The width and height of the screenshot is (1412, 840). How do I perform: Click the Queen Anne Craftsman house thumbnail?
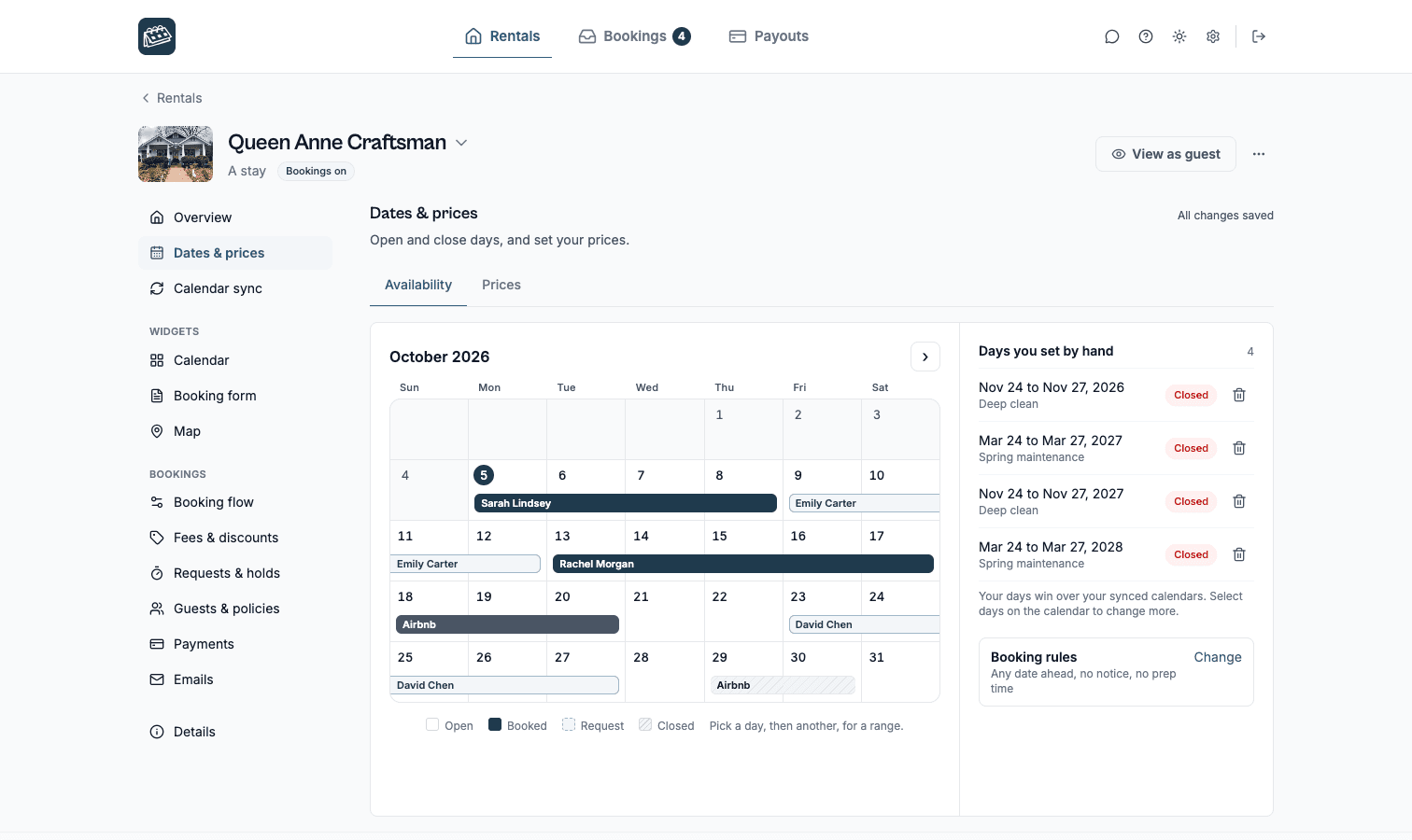pos(176,154)
